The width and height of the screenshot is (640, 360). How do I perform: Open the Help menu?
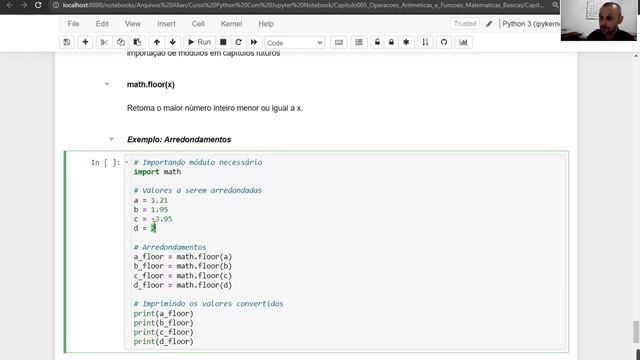(x=266, y=24)
